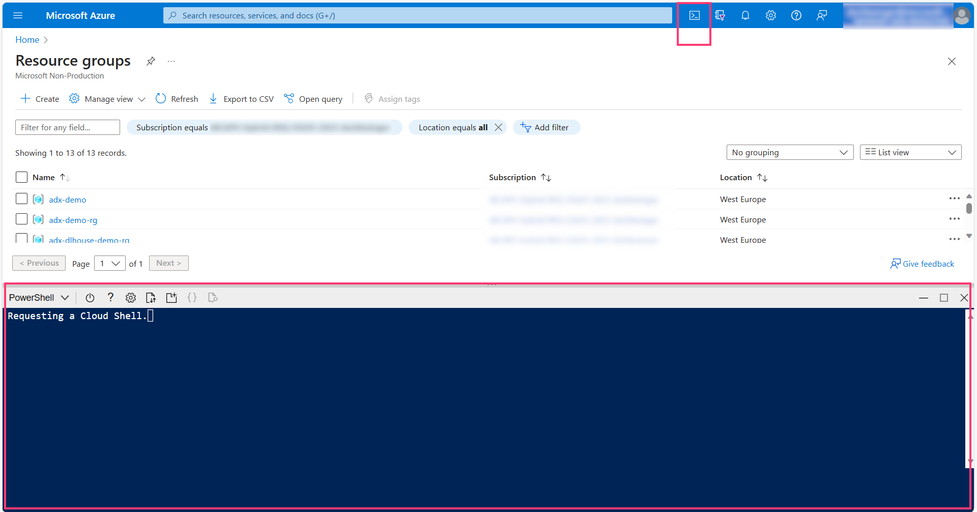Pin Resource groups to dashboard
The height and width of the screenshot is (512, 977).
(x=150, y=61)
